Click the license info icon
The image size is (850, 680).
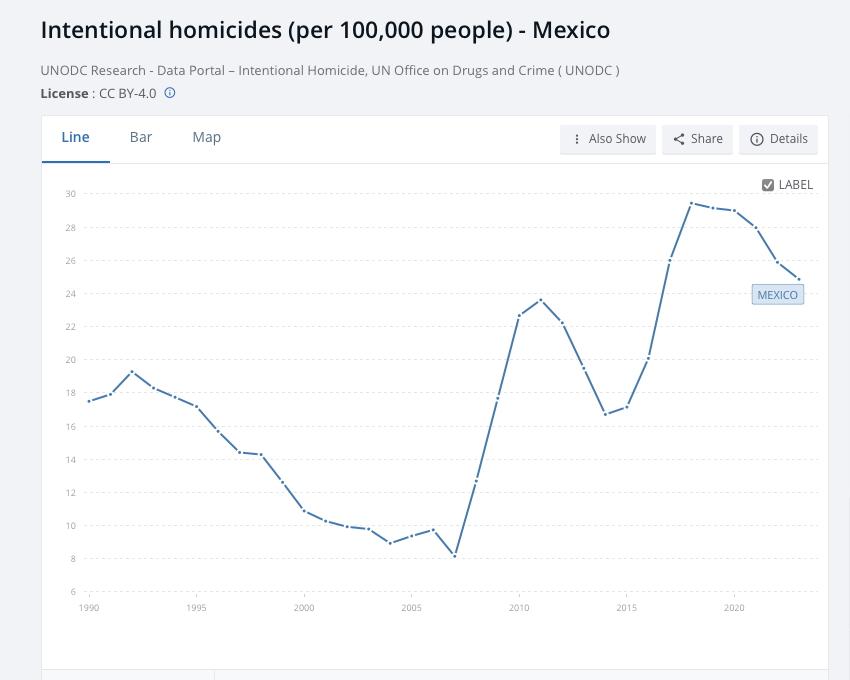[170, 93]
